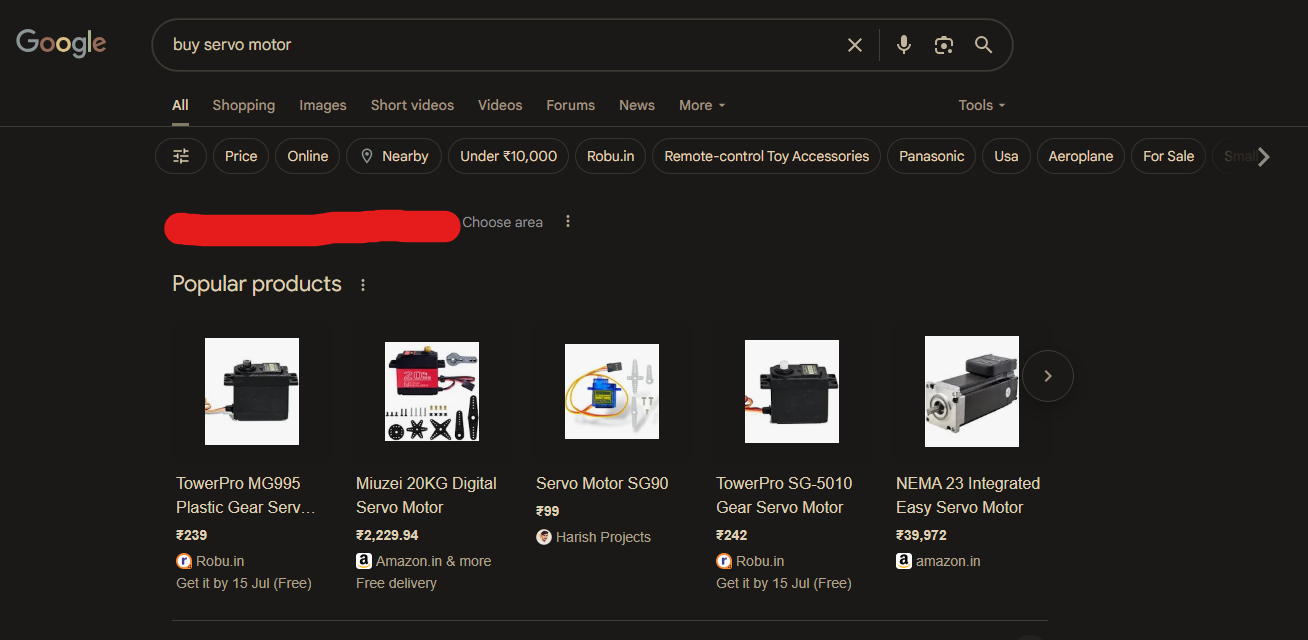The image size is (1308, 640).
Task: Open TowerPro MG995 product image
Action: pyautogui.click(x=252, y=391)
